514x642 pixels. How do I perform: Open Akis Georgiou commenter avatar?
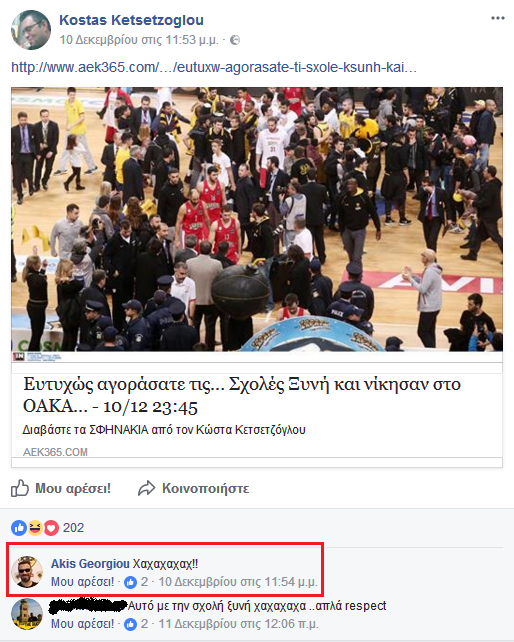(27, 572)
